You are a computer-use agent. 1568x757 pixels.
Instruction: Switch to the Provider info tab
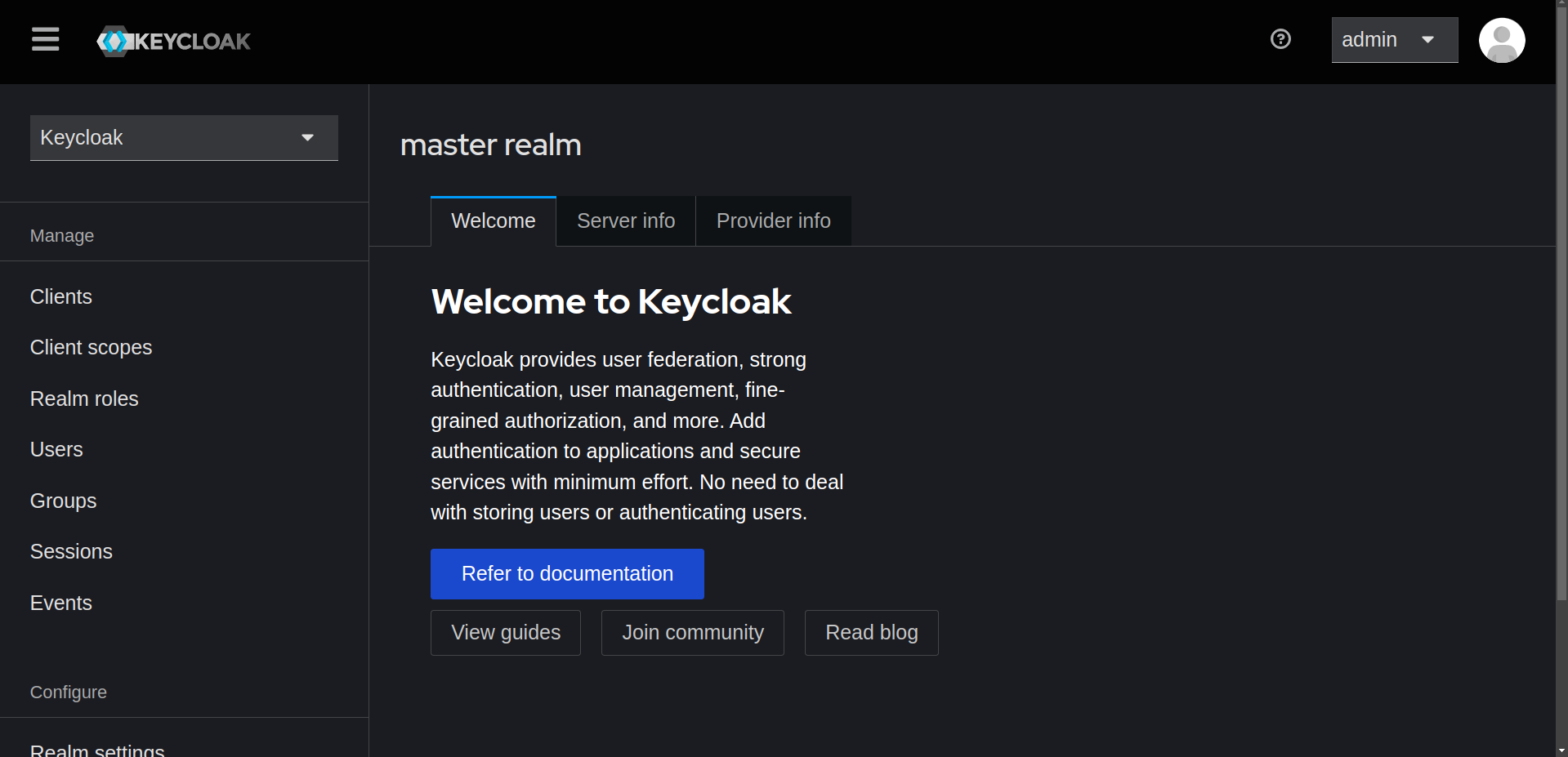point(773,221)
